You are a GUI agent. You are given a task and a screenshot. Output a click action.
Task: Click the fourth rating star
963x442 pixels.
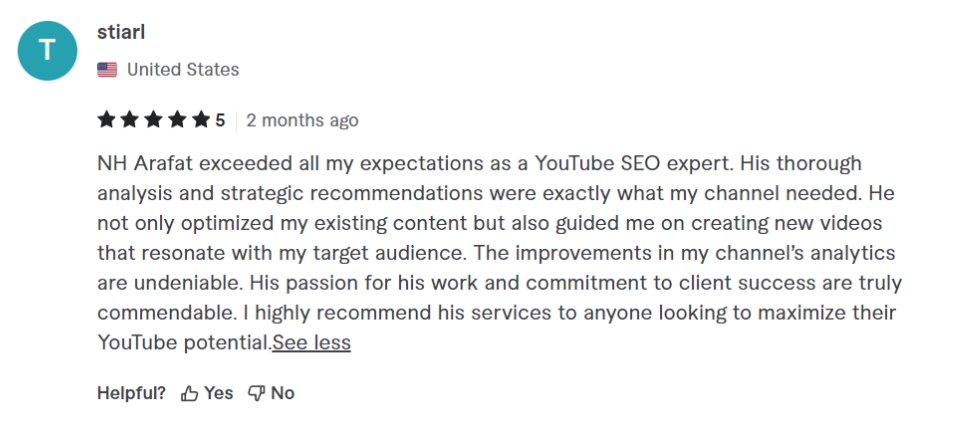pos(177,121)
